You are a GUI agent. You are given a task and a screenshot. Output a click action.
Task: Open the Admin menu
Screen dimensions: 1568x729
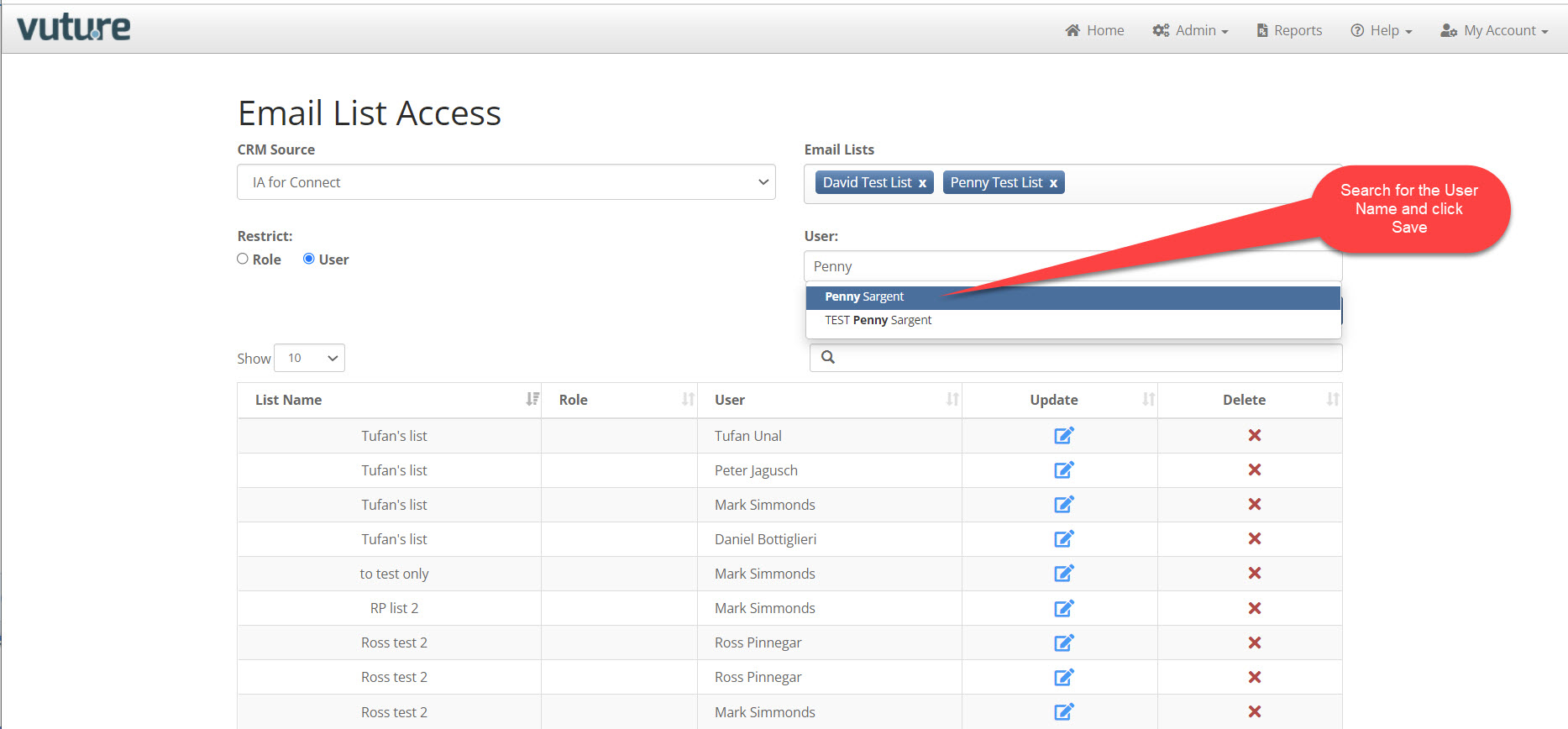tap(1191, 30)
